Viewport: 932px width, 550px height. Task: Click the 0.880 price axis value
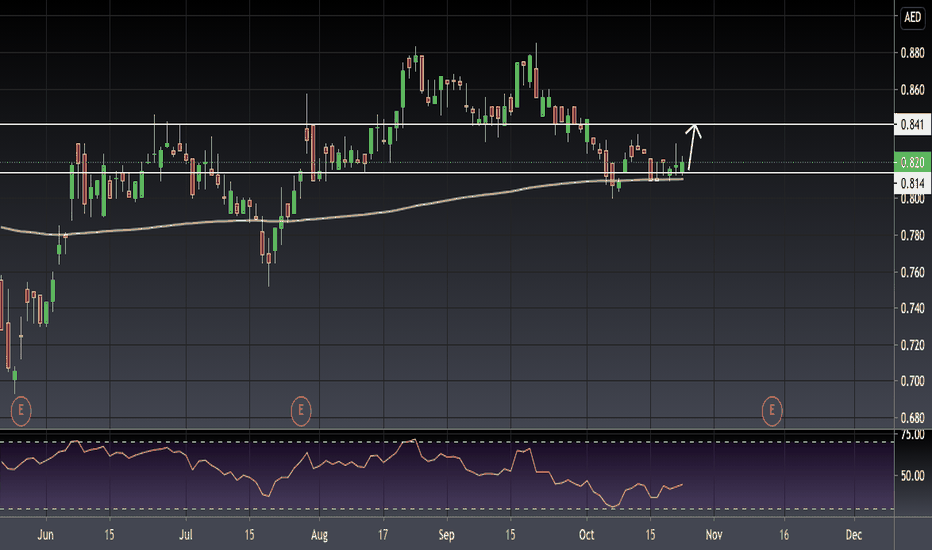[912, 53]
